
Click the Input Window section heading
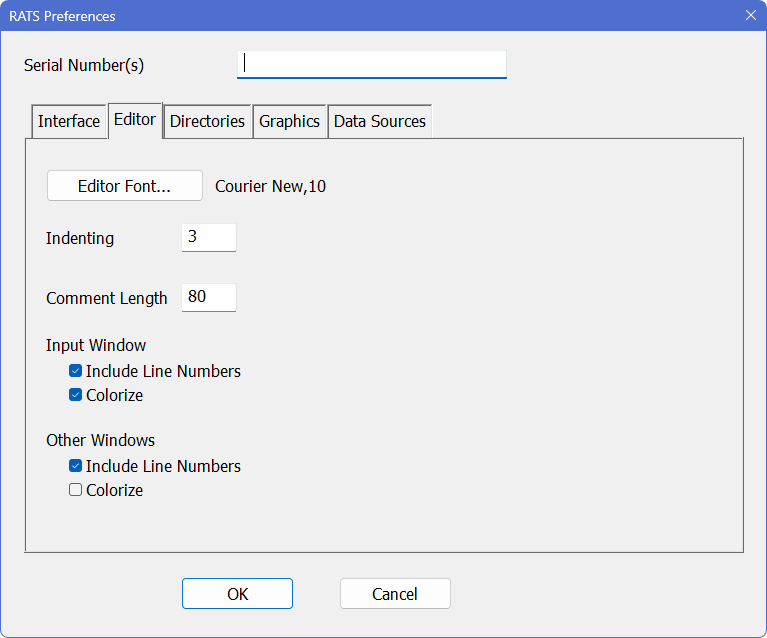[96, 345]
